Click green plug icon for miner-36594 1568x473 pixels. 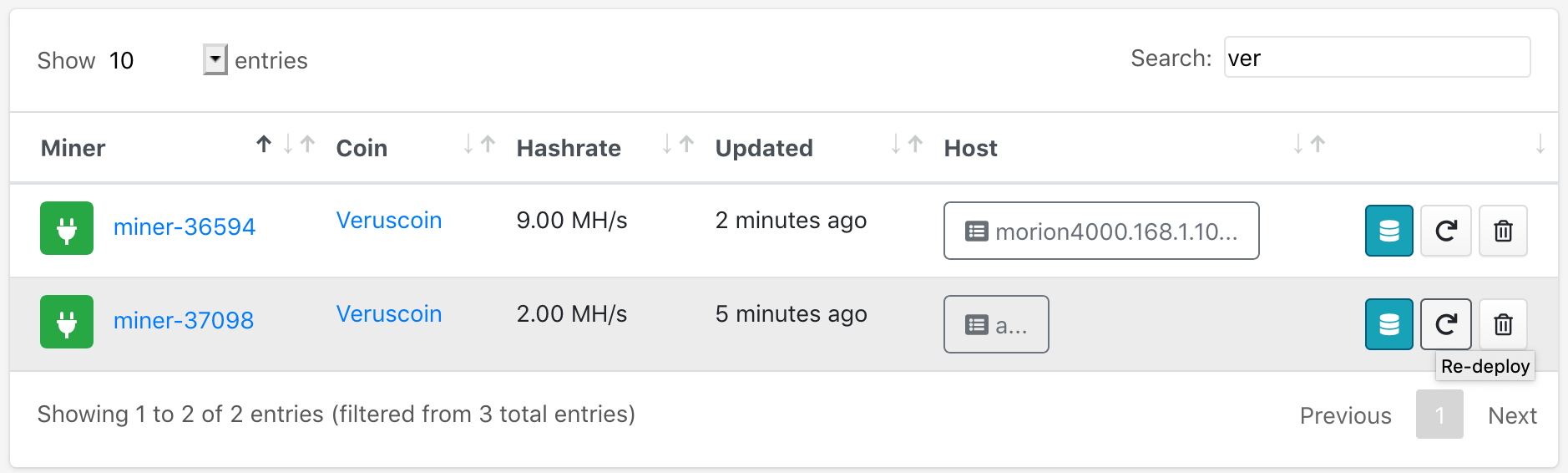(x=67, y=228)
